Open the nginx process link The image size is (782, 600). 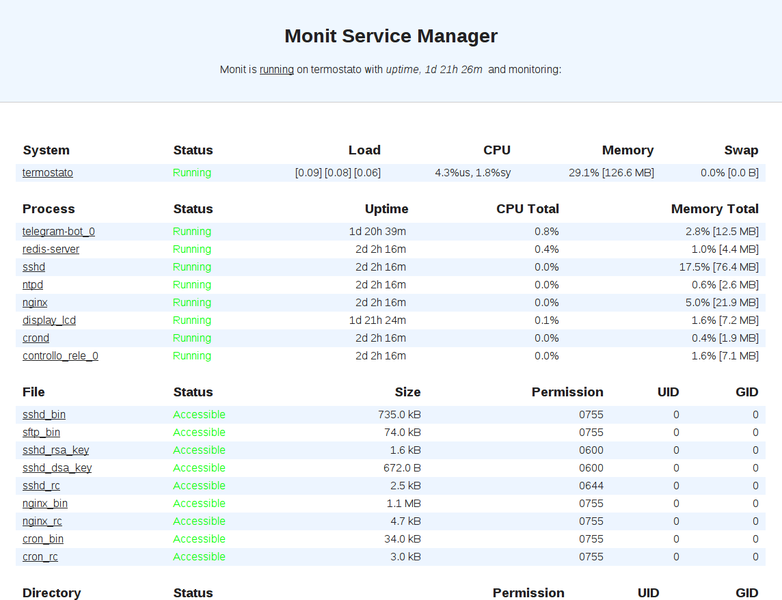[x=35, y=303]
